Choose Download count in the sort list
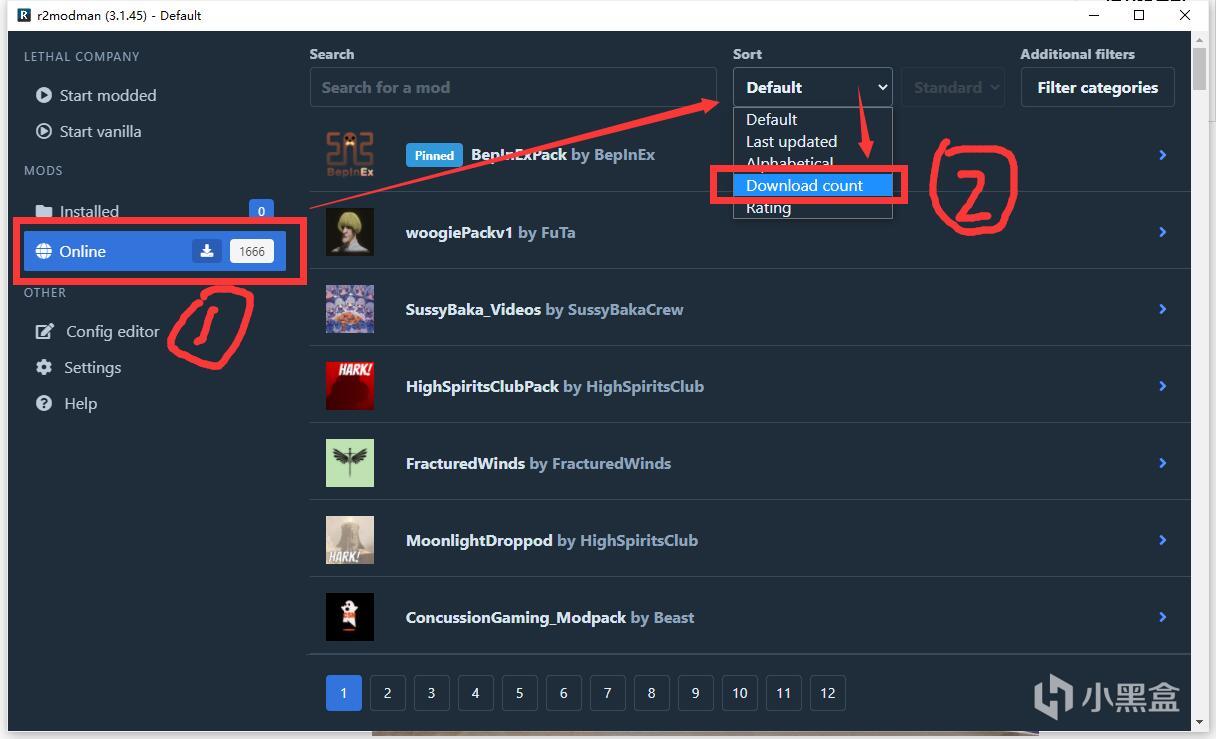The width and height of the screenshot is (1216, 739). 812,185
